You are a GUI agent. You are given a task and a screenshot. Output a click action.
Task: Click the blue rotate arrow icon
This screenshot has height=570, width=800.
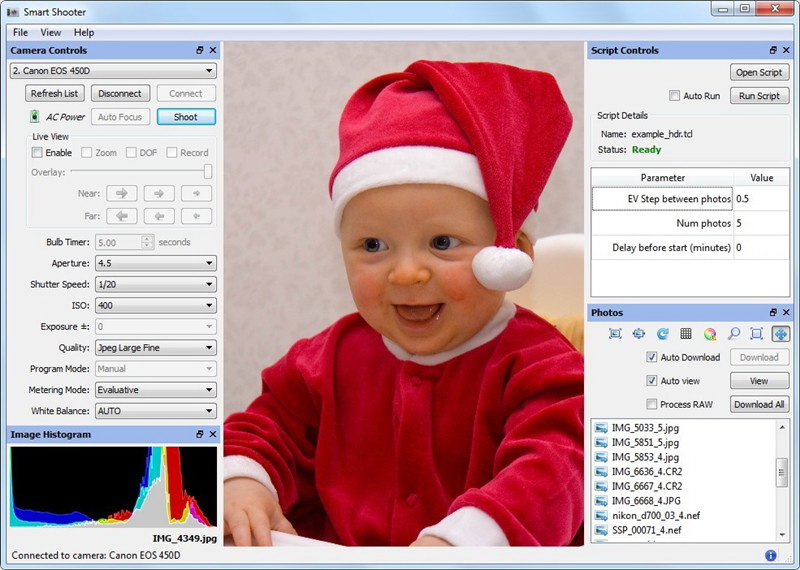(662, 334)
